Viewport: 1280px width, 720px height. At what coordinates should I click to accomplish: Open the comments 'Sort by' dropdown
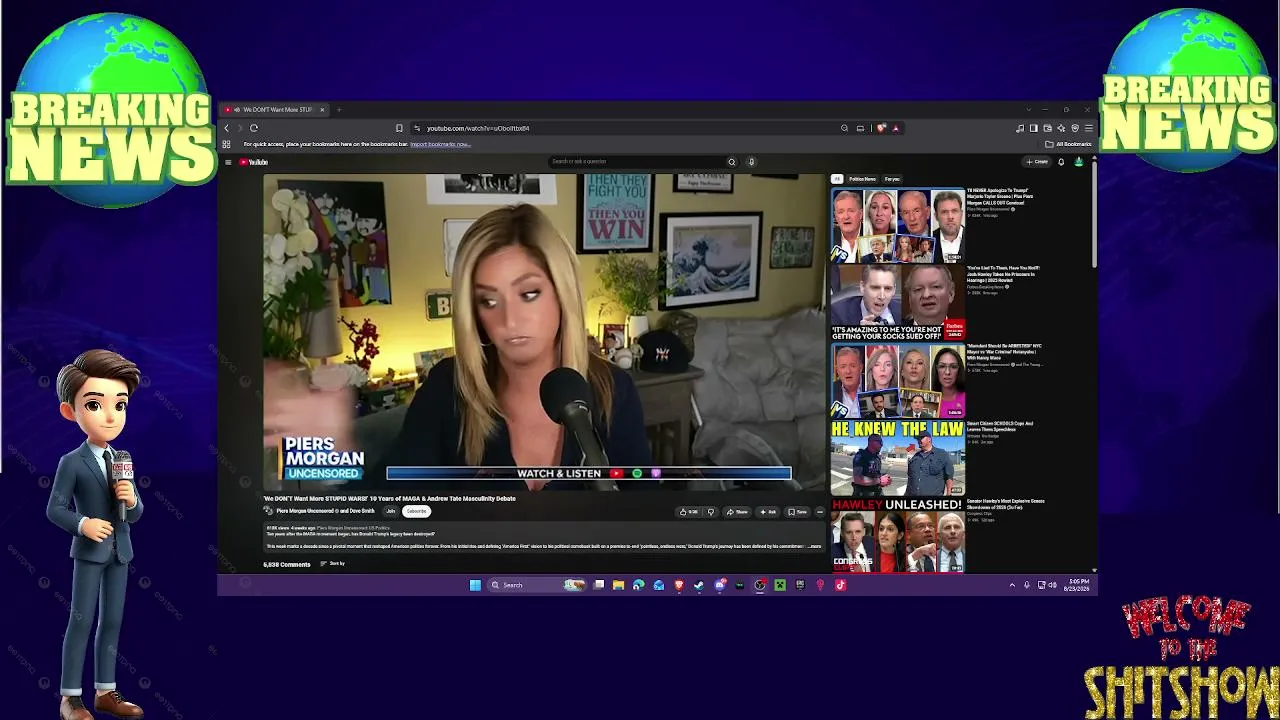[x=333, y=564]
